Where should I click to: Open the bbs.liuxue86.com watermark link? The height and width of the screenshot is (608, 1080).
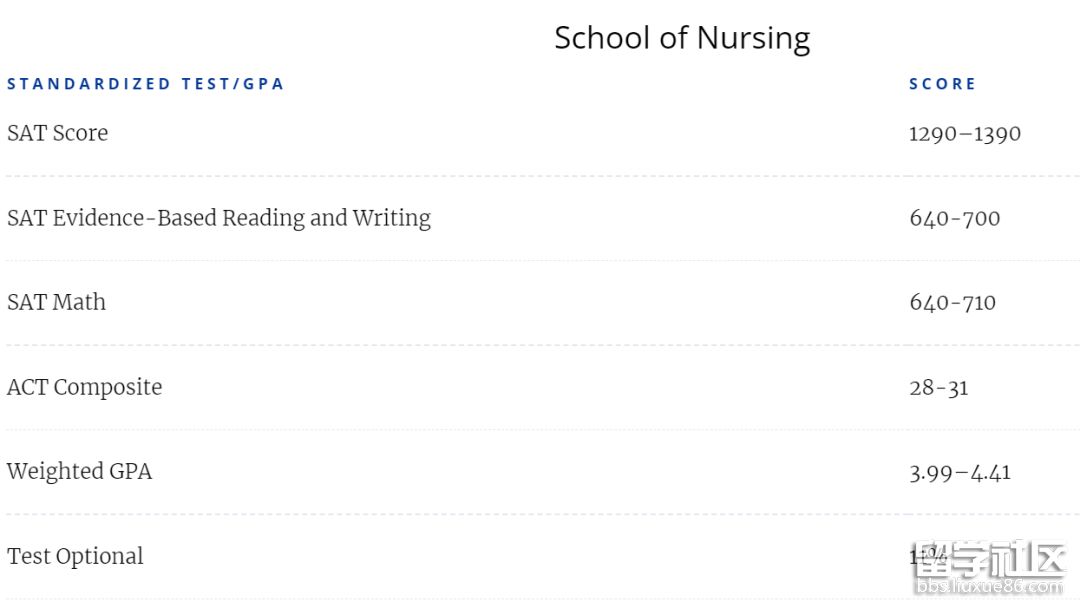pyautogui.click(x=990, y=587)
